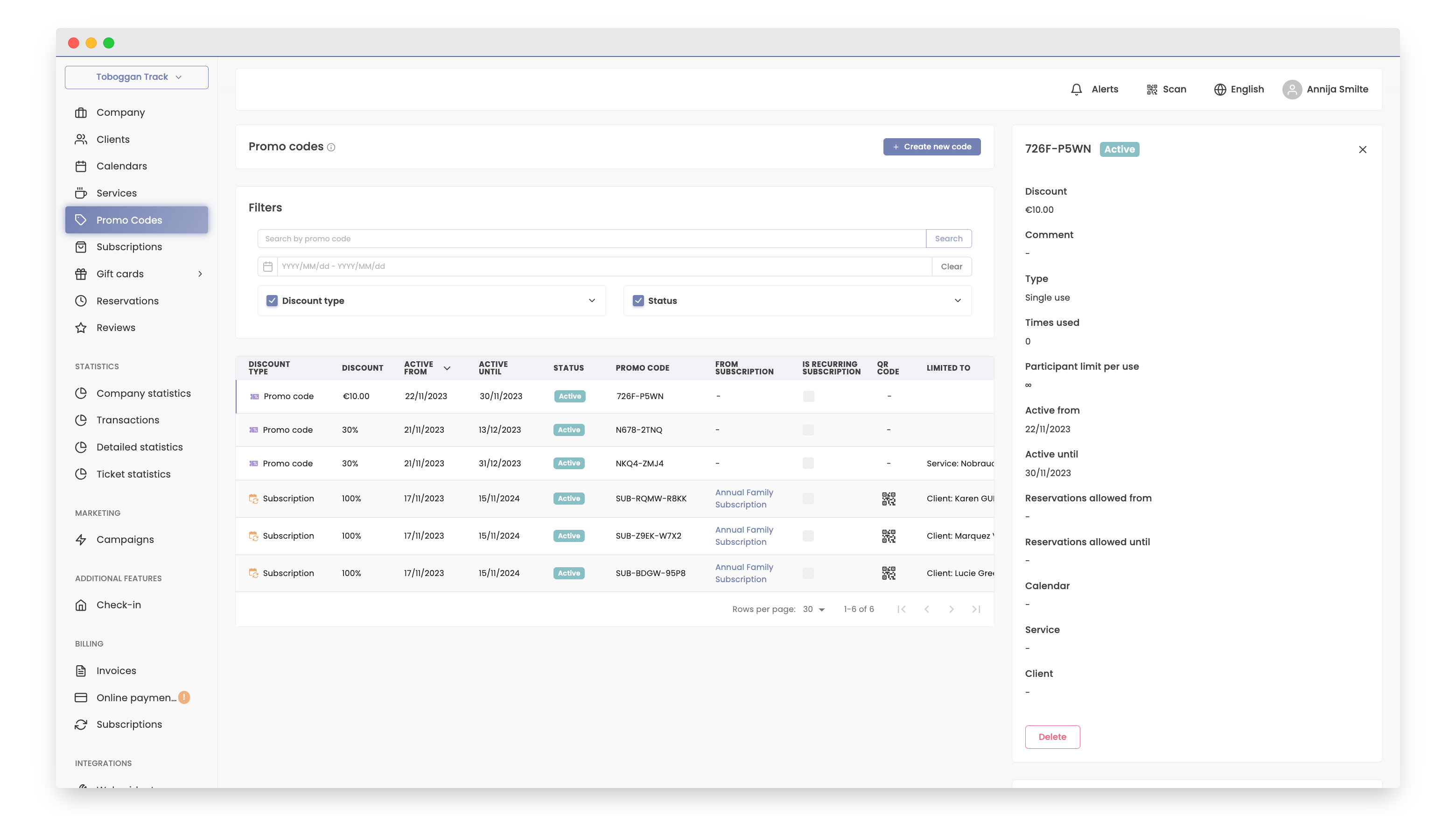Expand the Status filter dropdown arrow
Image resolution: width=1456 pixels, height=816 pixels.
(x=958, y=301)
